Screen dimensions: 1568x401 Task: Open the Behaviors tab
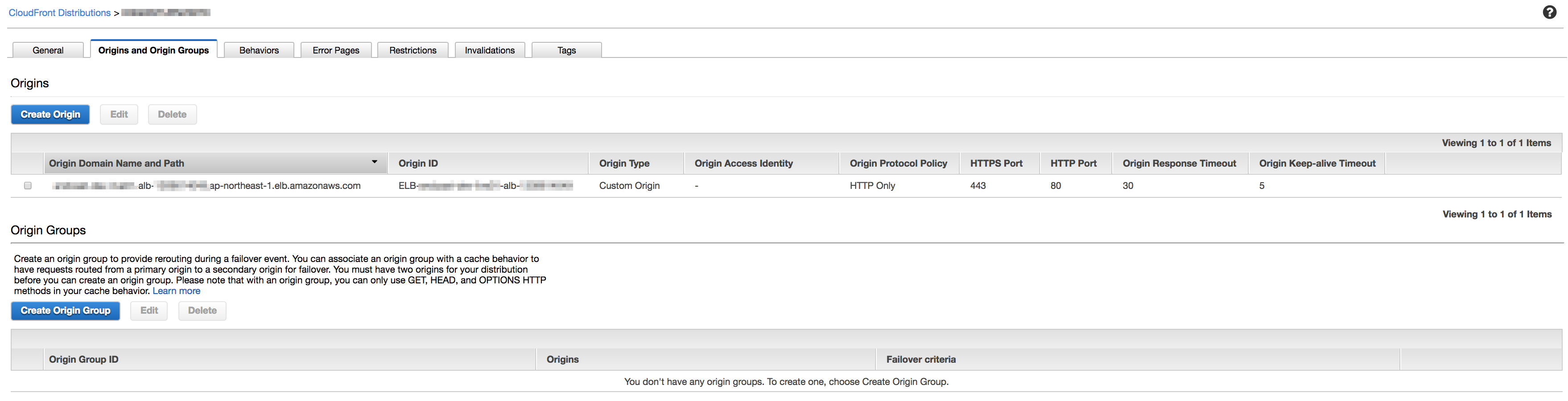[259, 50]
